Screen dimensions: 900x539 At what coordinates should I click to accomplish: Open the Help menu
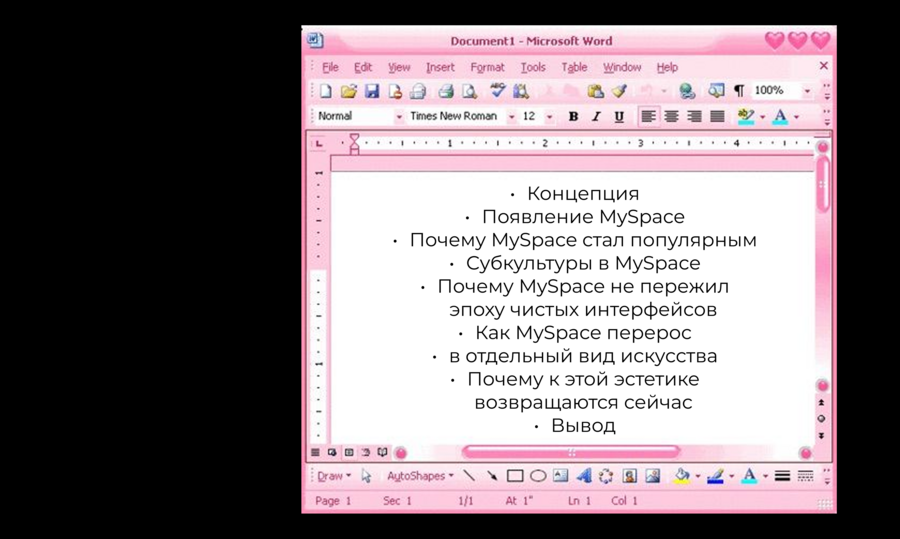(x=667, y=67)
